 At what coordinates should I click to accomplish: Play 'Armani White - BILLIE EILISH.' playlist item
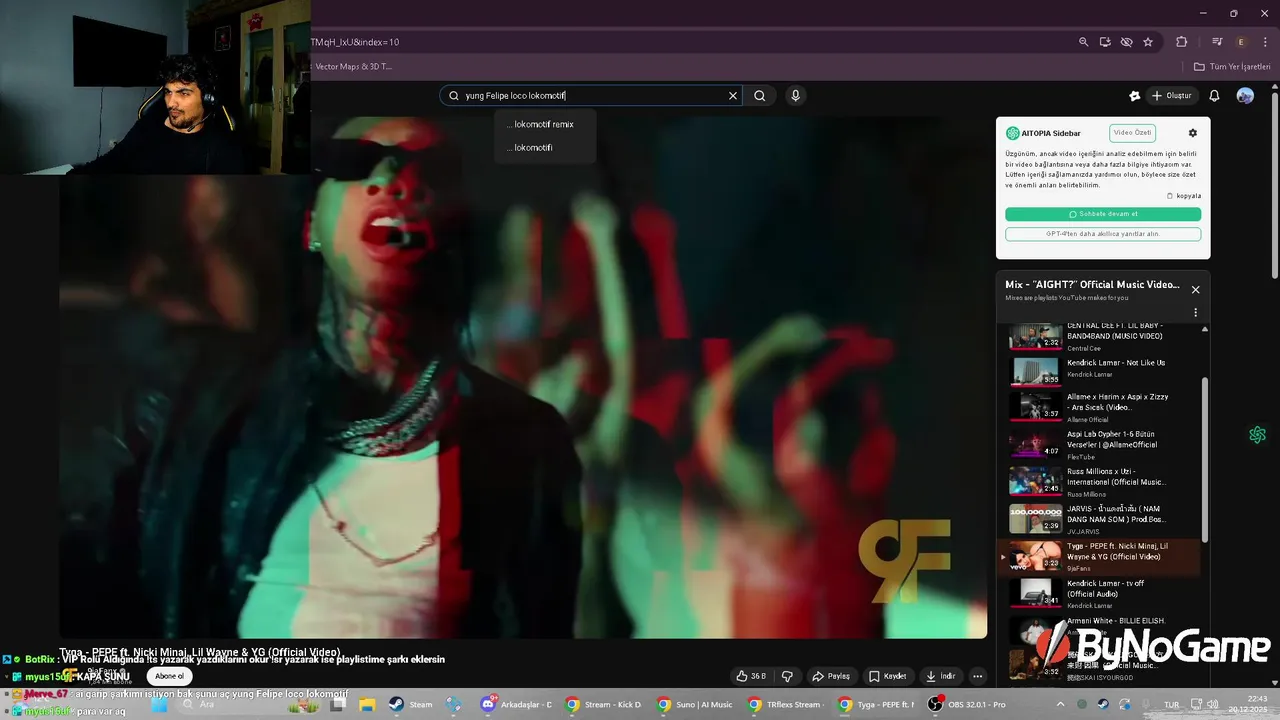coord(1100,629)
